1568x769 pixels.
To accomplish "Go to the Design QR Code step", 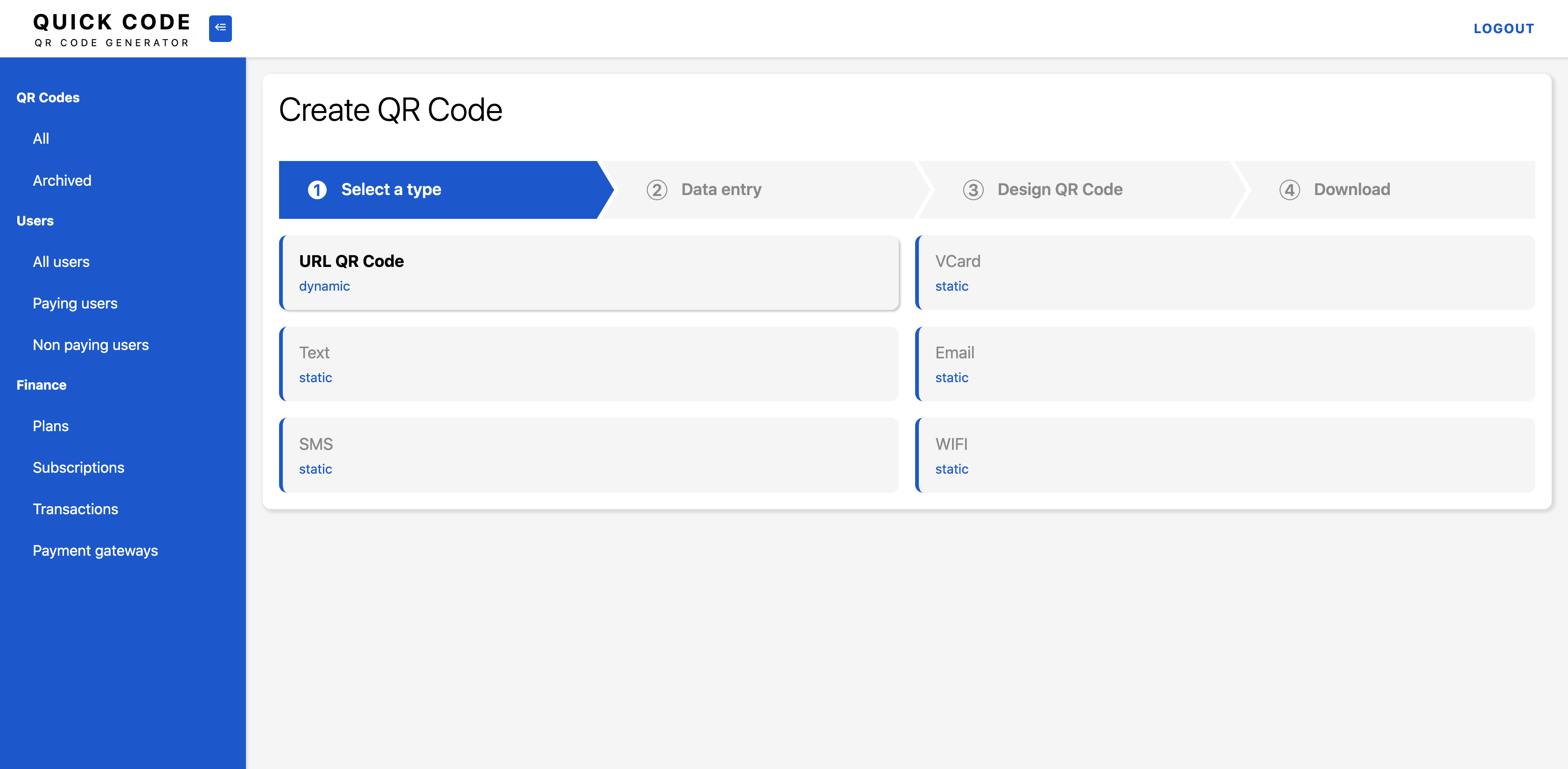I will click(x=1084, y=190).
